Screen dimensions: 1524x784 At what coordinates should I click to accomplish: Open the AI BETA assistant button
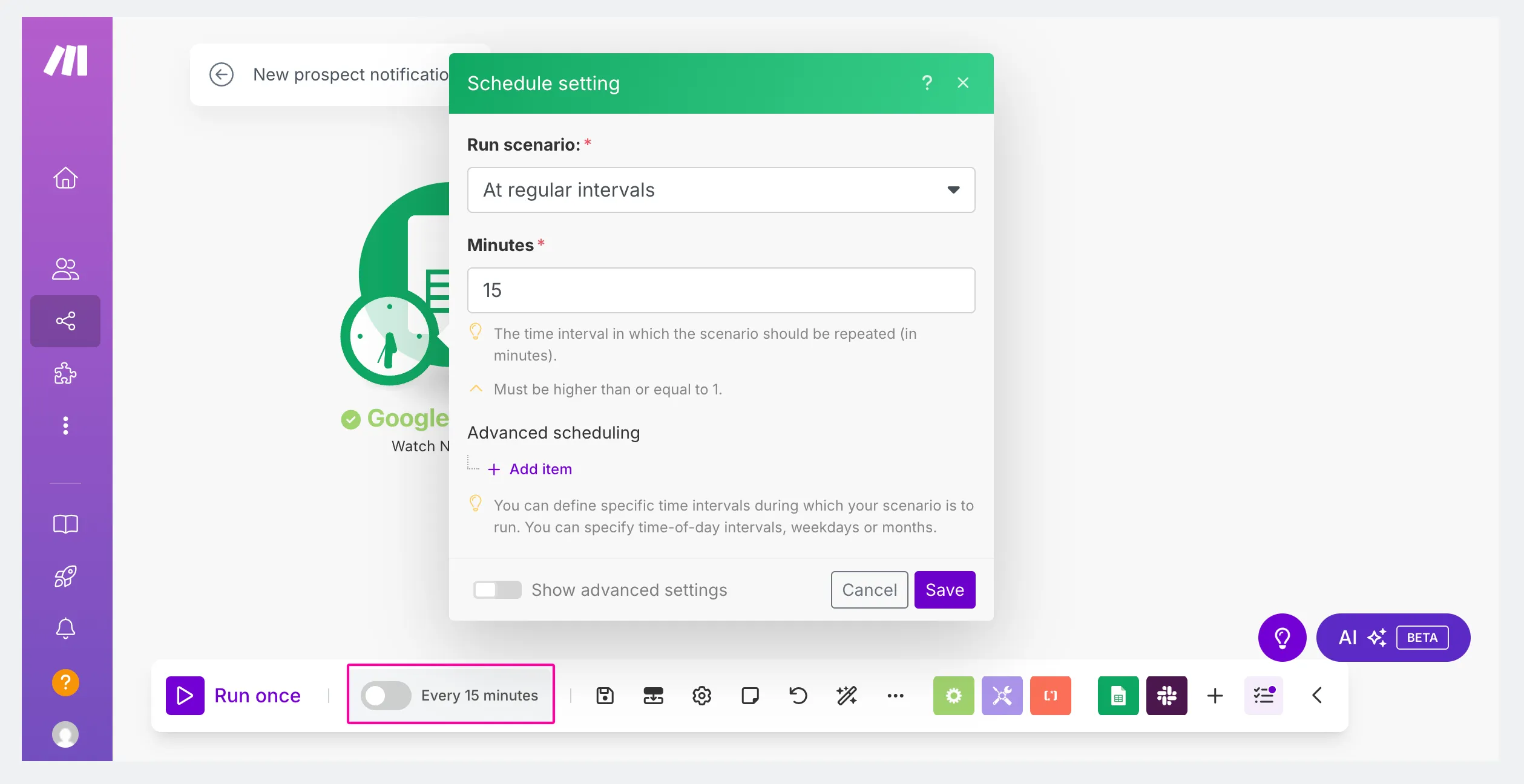pyautogui.click(x=1393, y=638)
